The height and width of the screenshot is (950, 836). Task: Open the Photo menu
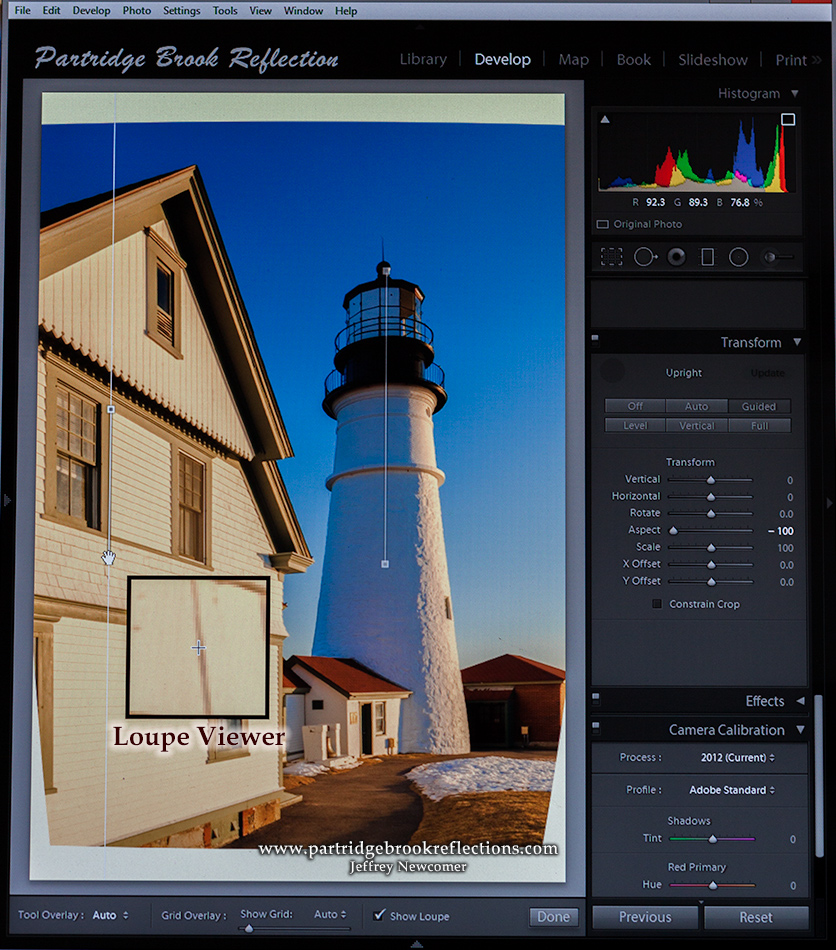coord(136,10)
